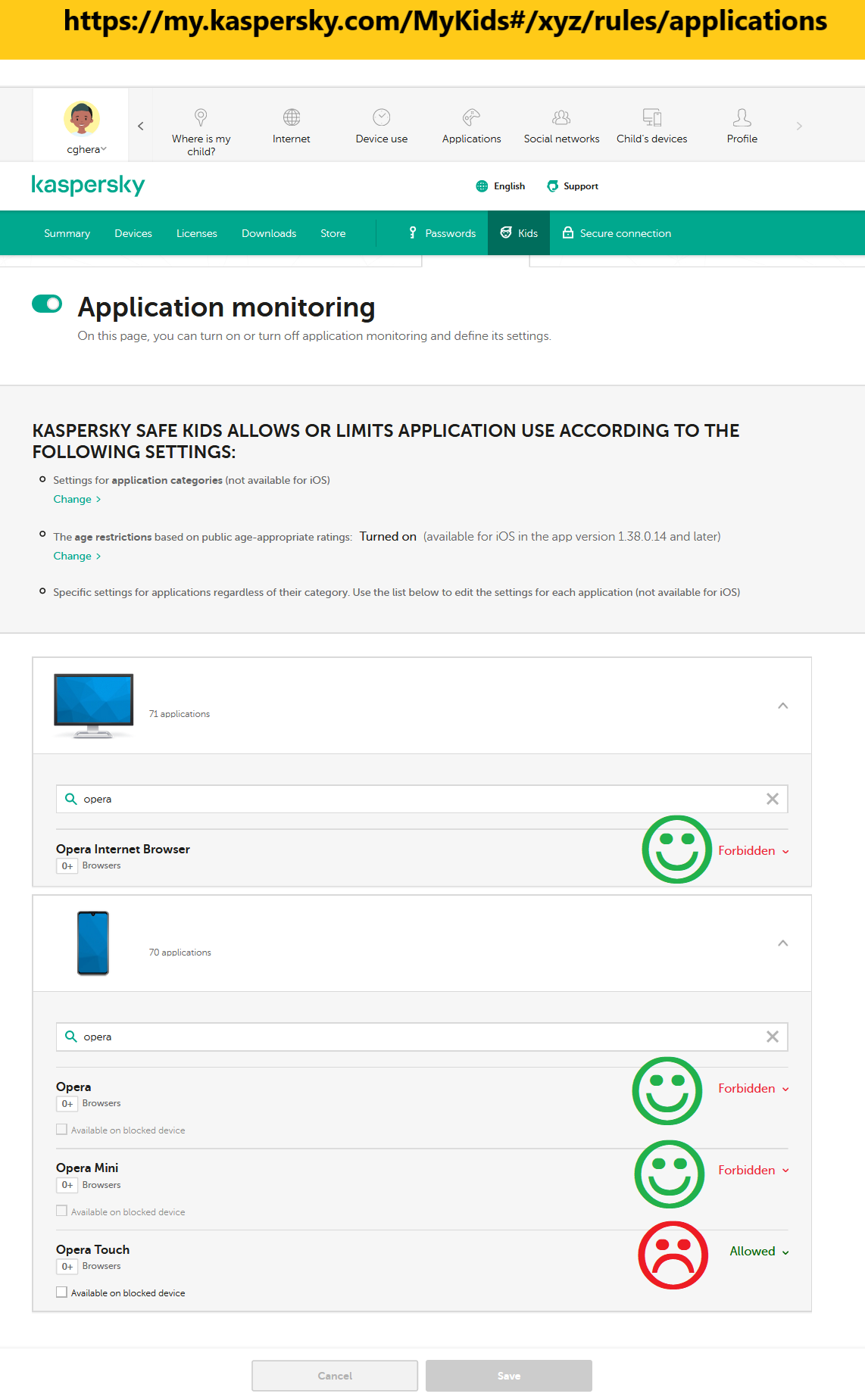The width and height of the screenshot is (865, 1400).
Task: Toggle the Application monitoring switch
Action: pyautogui.click(x=47, y=304)
